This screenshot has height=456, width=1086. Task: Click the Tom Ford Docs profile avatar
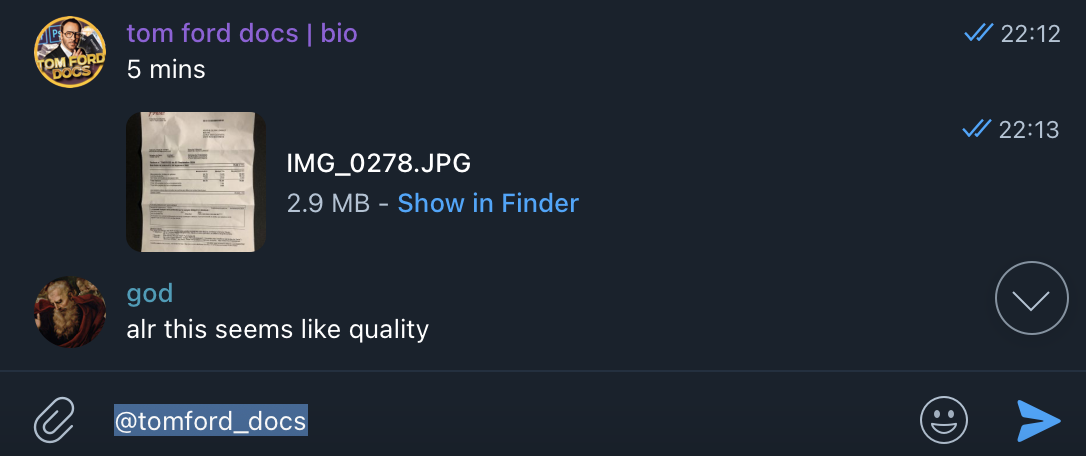pyautogui.click(x=70, y=53)
